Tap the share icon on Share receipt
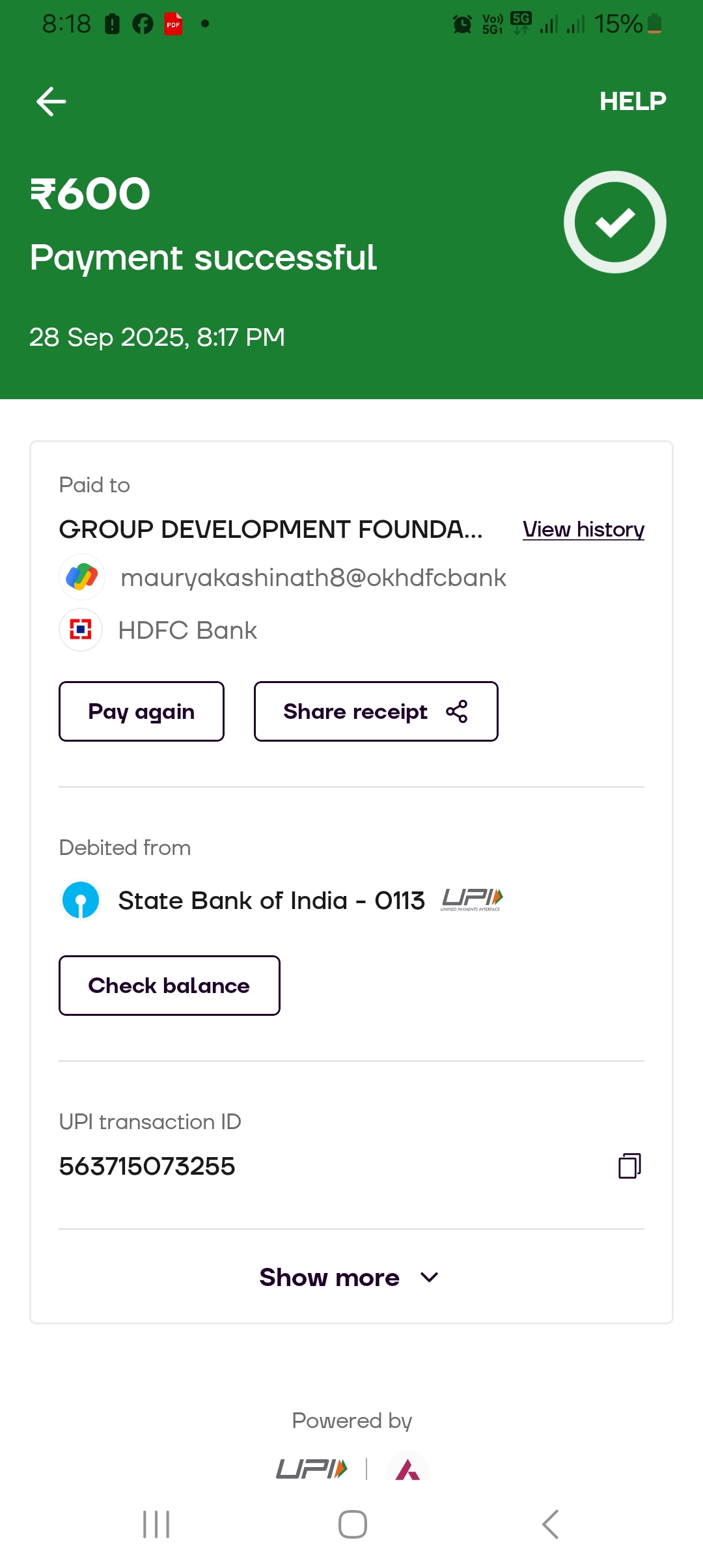 pyautogui.click(x=457, y=712)
